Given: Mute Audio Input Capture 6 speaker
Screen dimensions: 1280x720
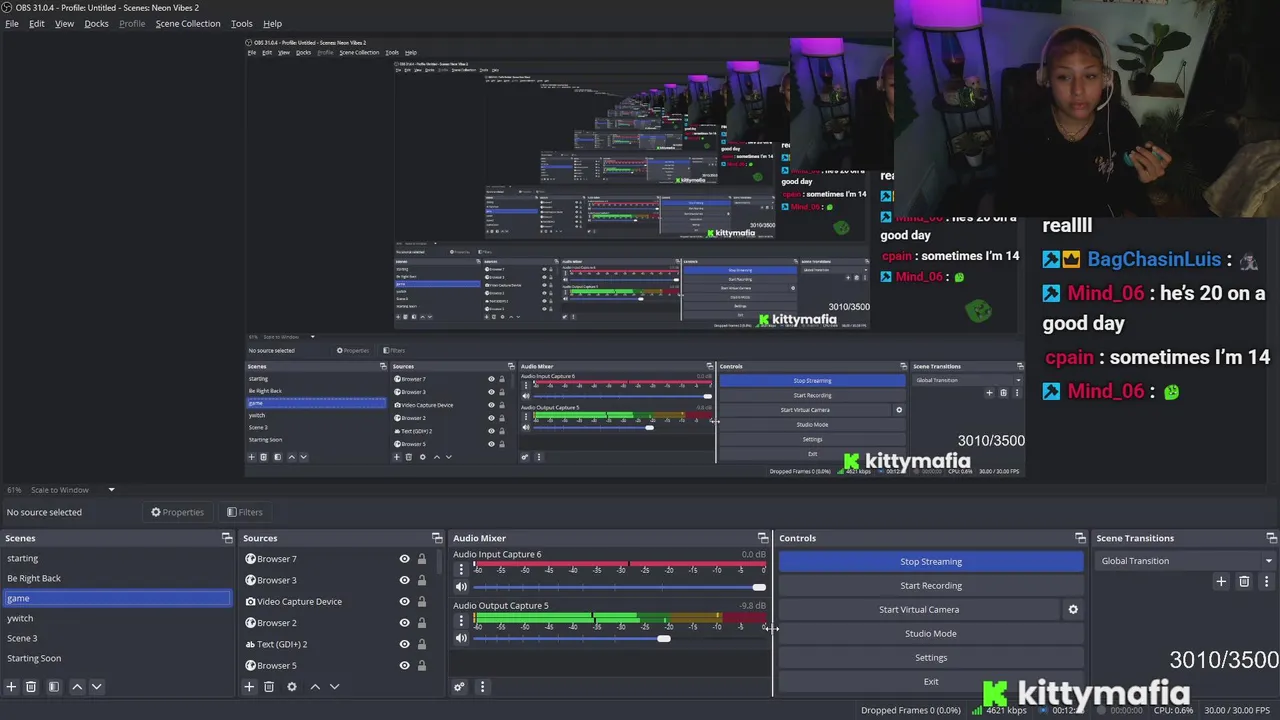Looking at the screenshot, I should [461, 587].
